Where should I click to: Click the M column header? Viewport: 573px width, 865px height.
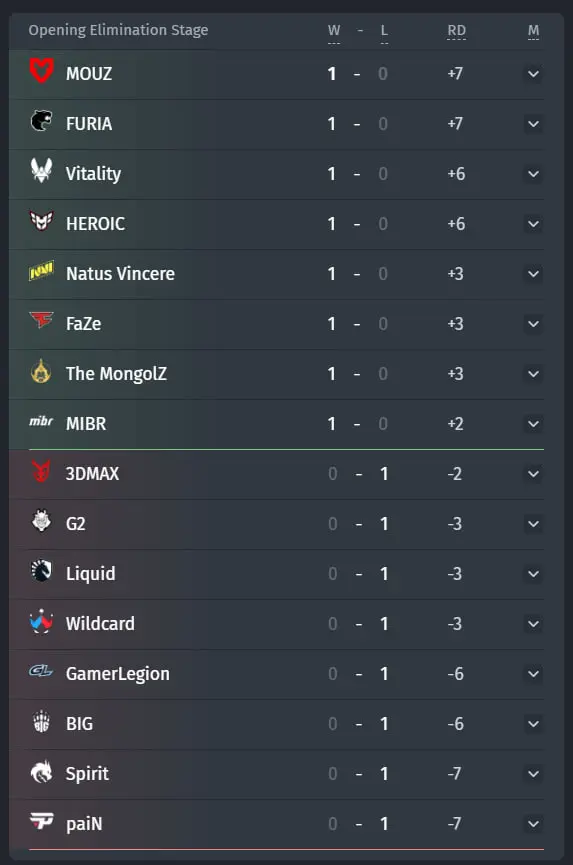(533, 30)
